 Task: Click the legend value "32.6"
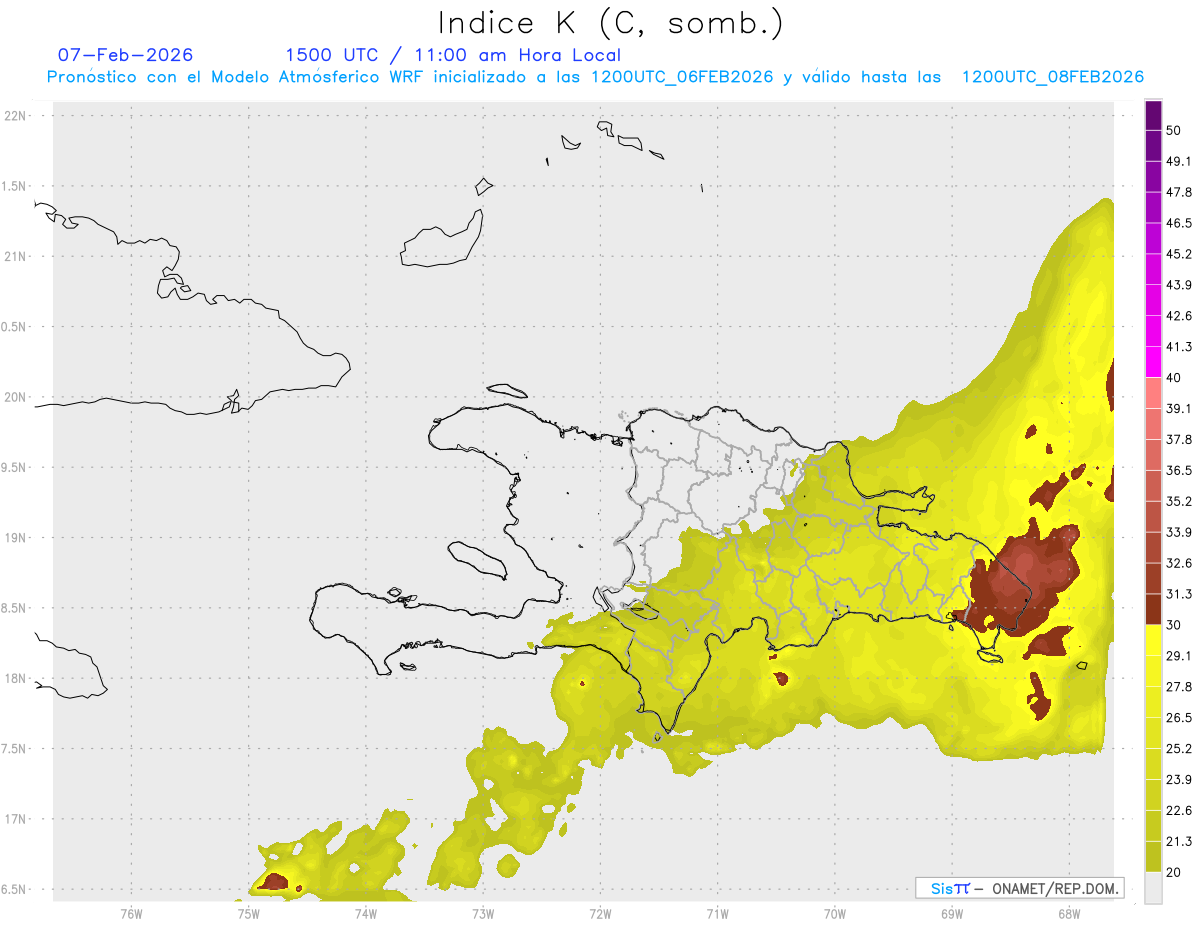tap(1179, 563)
